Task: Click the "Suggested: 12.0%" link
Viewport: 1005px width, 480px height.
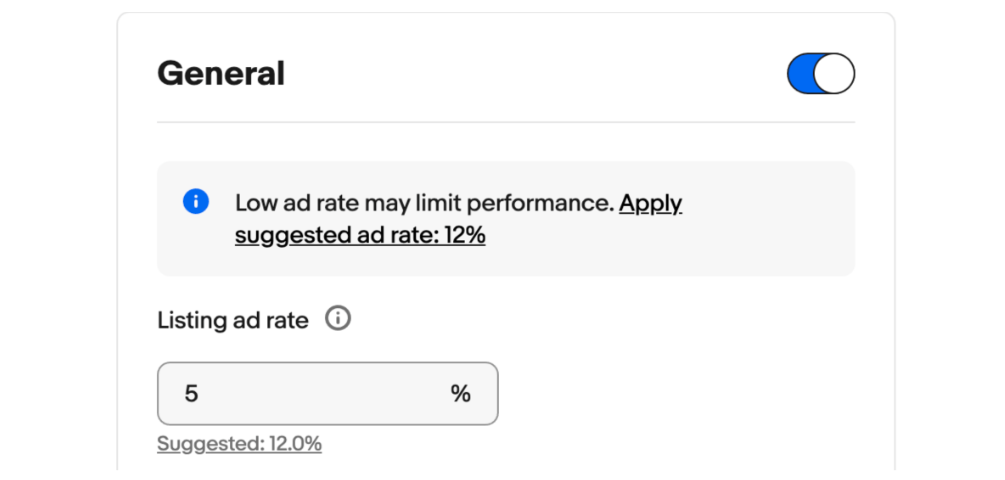Action: (x=239, y=444)
